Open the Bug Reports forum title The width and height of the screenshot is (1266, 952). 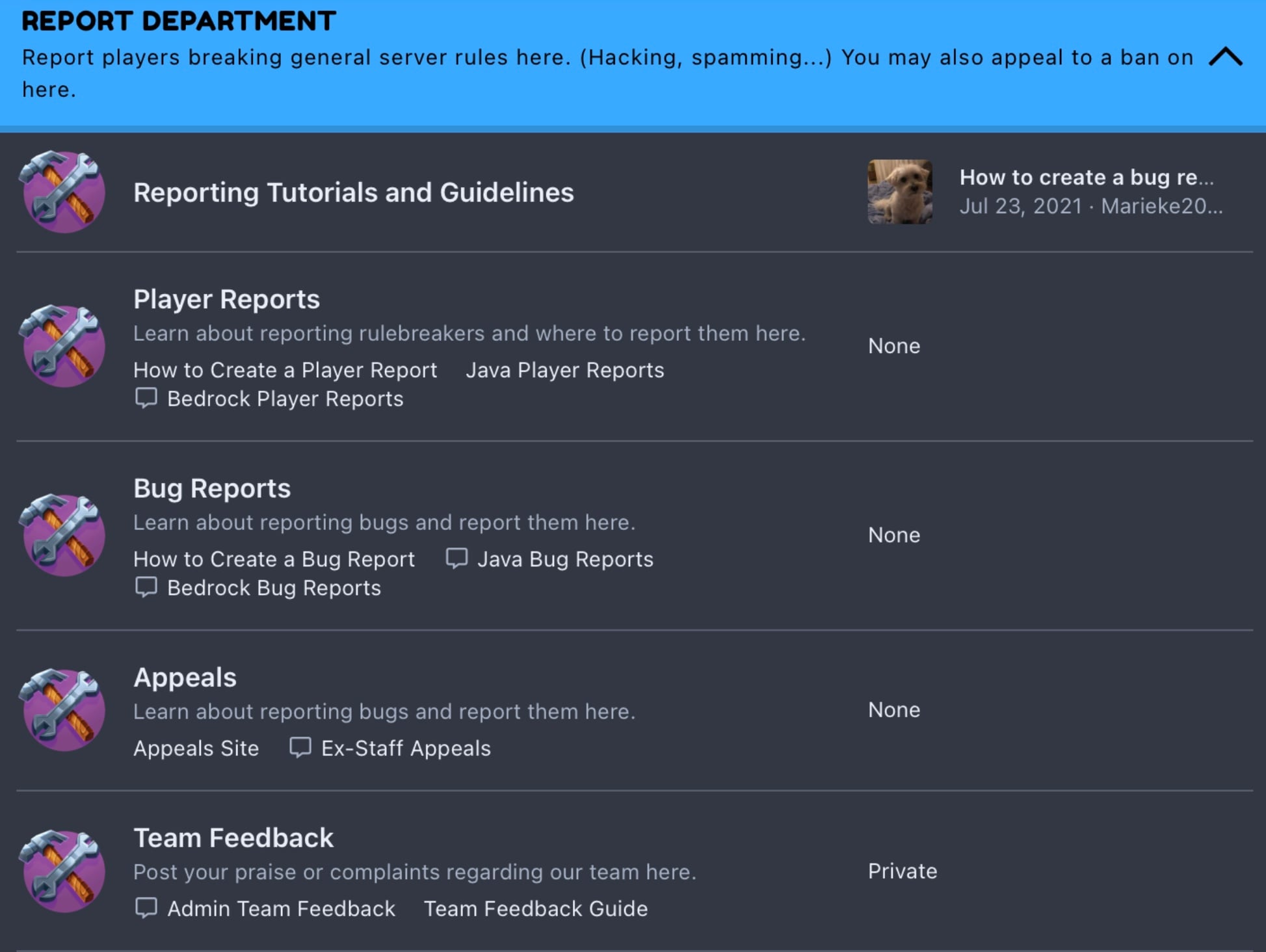click(x=212, y=488)
